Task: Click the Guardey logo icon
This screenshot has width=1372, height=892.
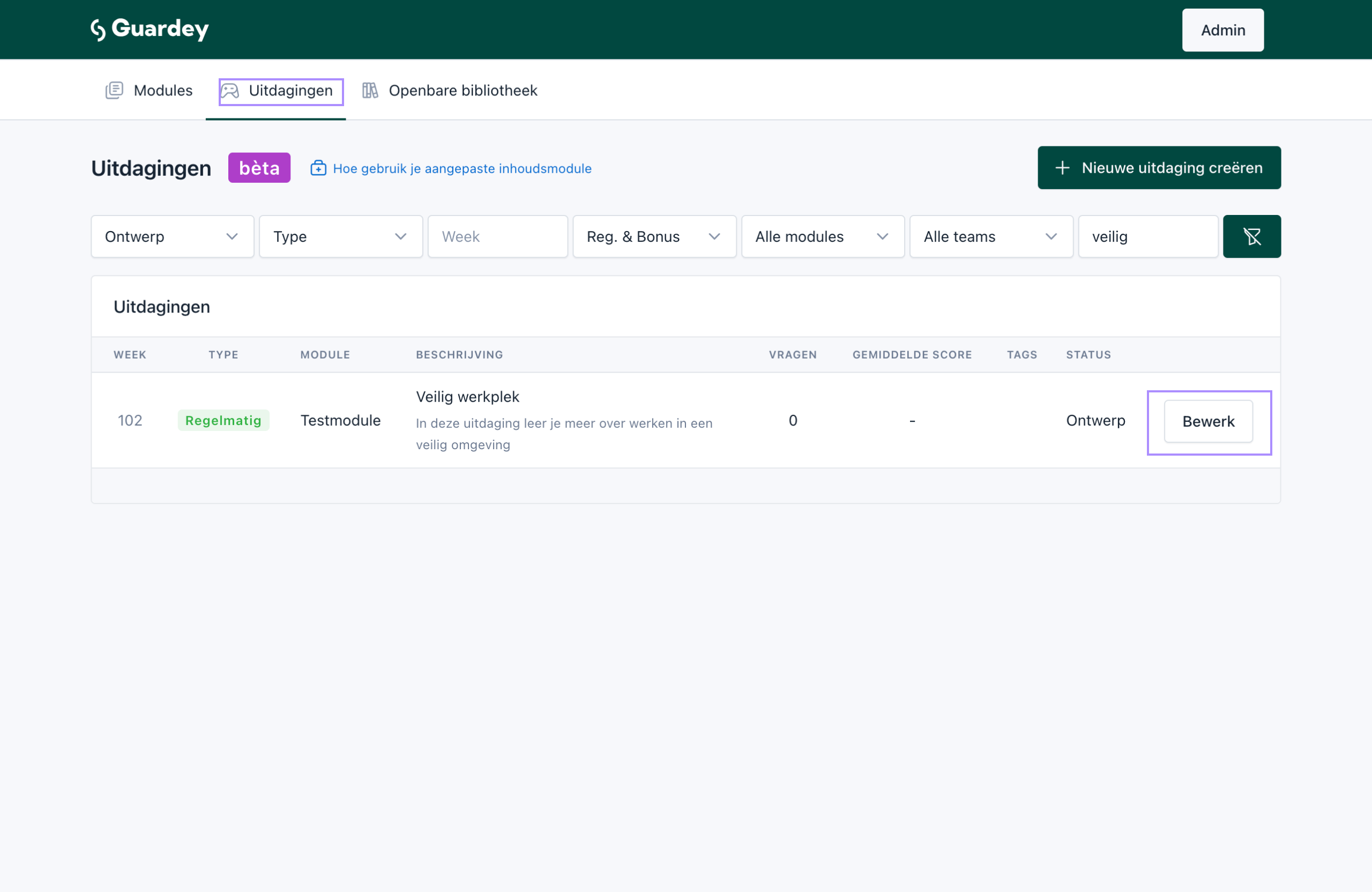Action: [99, 29]
